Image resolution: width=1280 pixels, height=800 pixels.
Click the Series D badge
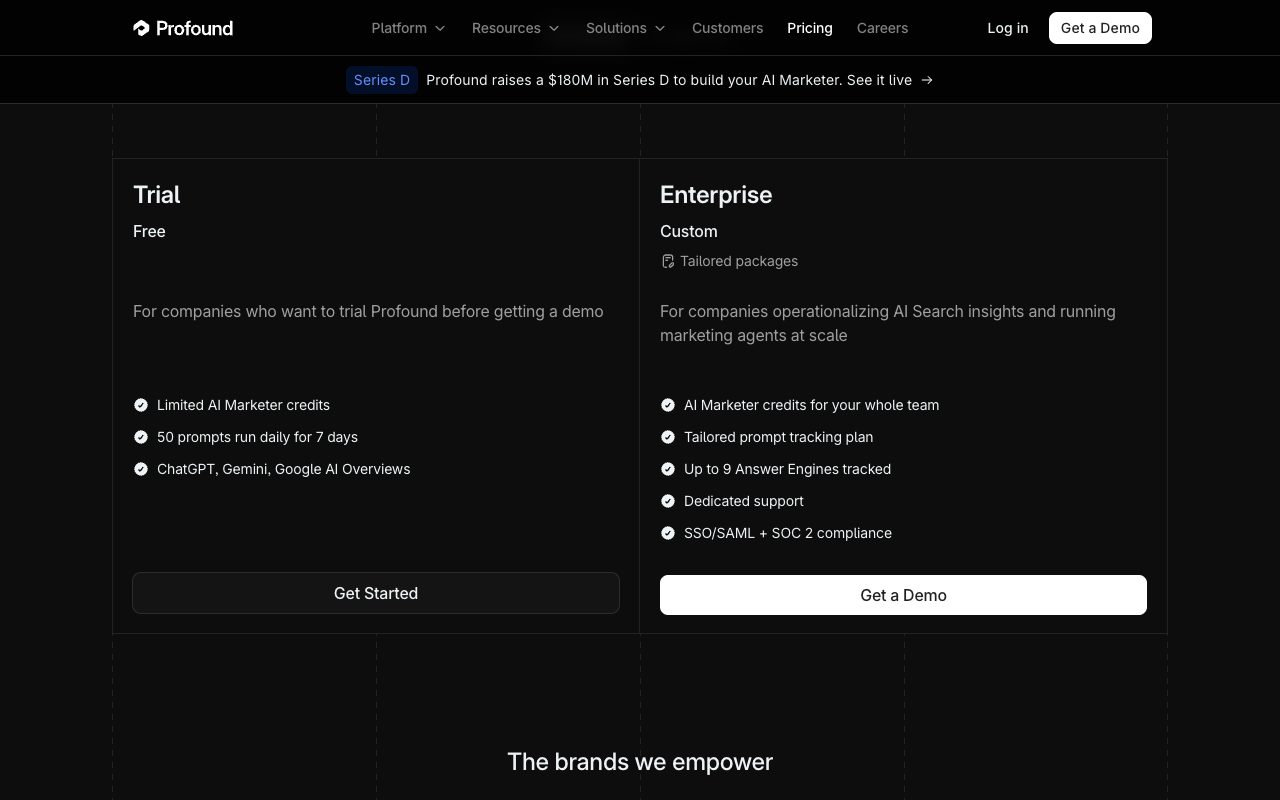[382, 80]
